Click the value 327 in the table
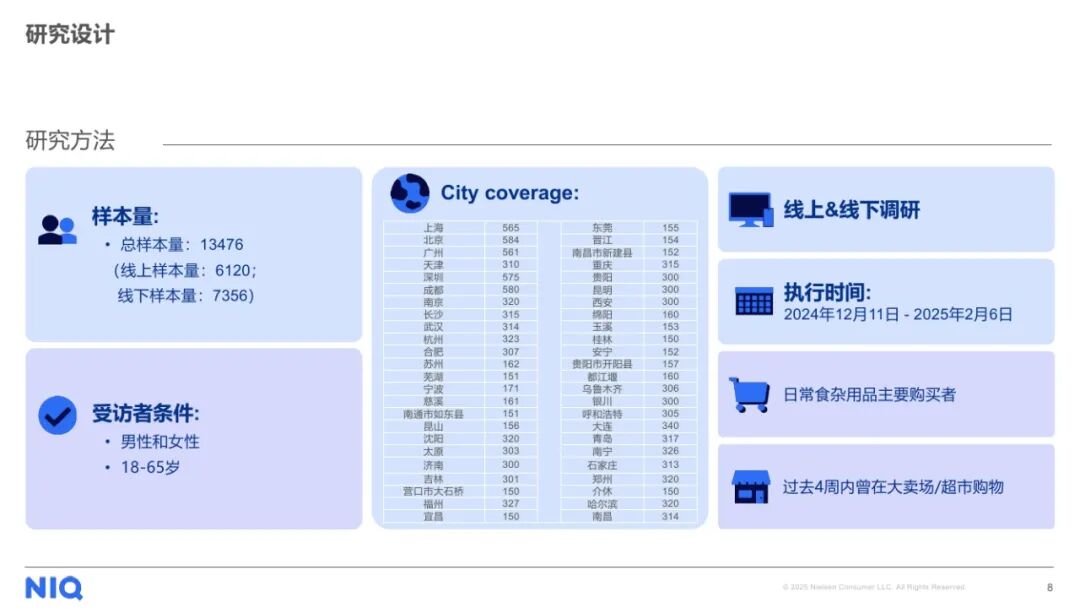 (x=510, y=504)
